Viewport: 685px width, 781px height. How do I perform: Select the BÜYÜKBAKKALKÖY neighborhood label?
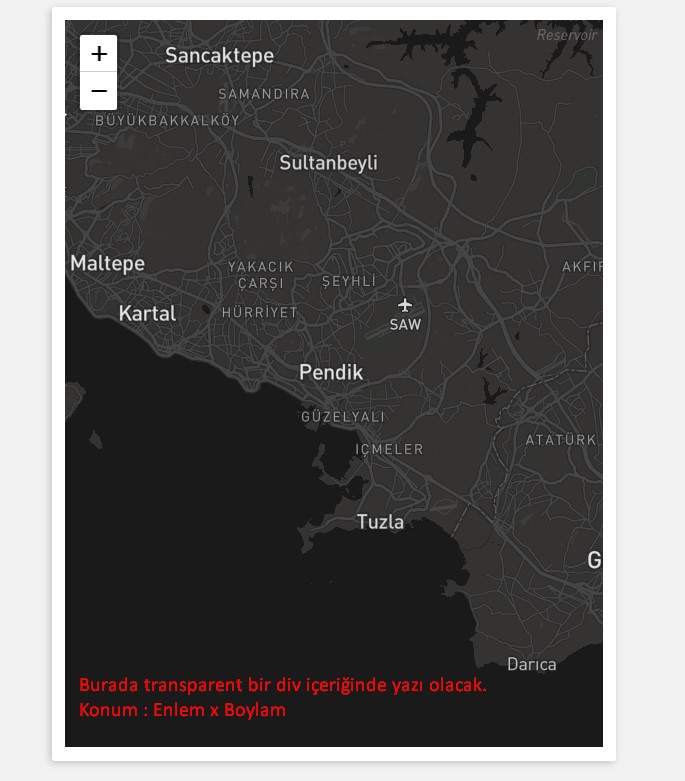point(167,120)
